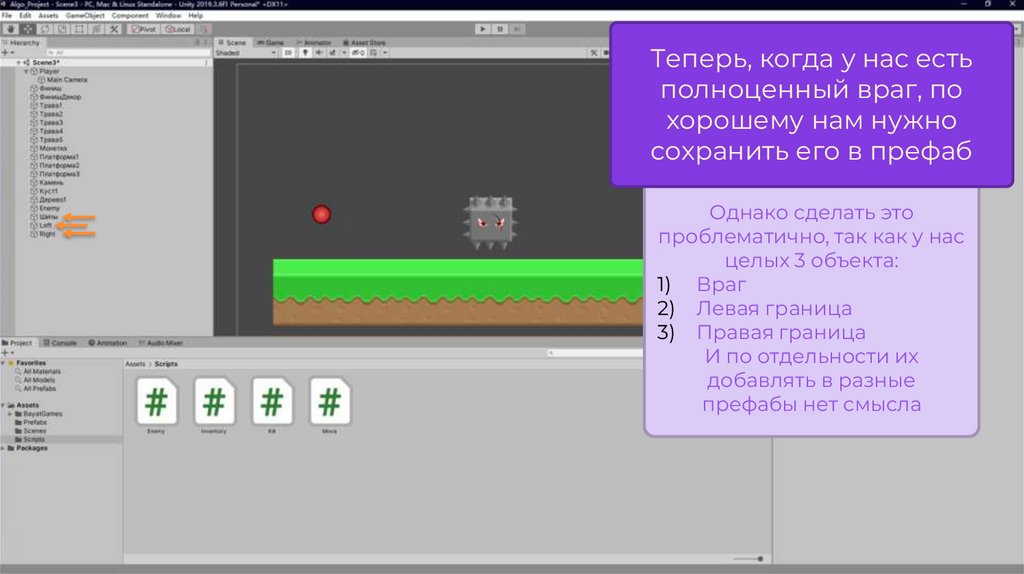This screenshot has height=574, width=1024.
Task: Click the red ball object in Scene
Action: click(x=321, y=214)
